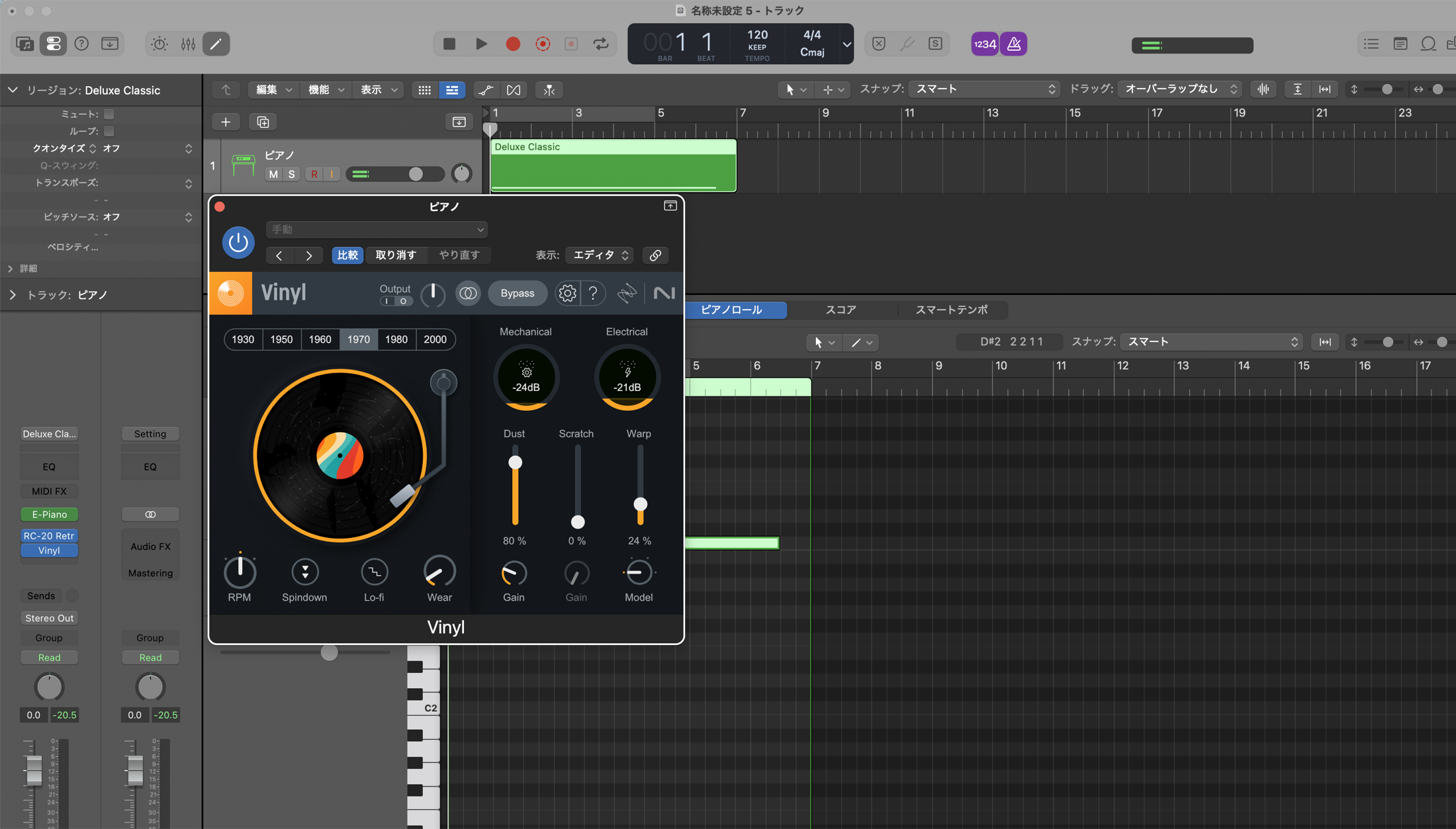Viewport: 1456px width, 829px height.
Task: Toggle the plugin power button
Action: coord(238,242)
